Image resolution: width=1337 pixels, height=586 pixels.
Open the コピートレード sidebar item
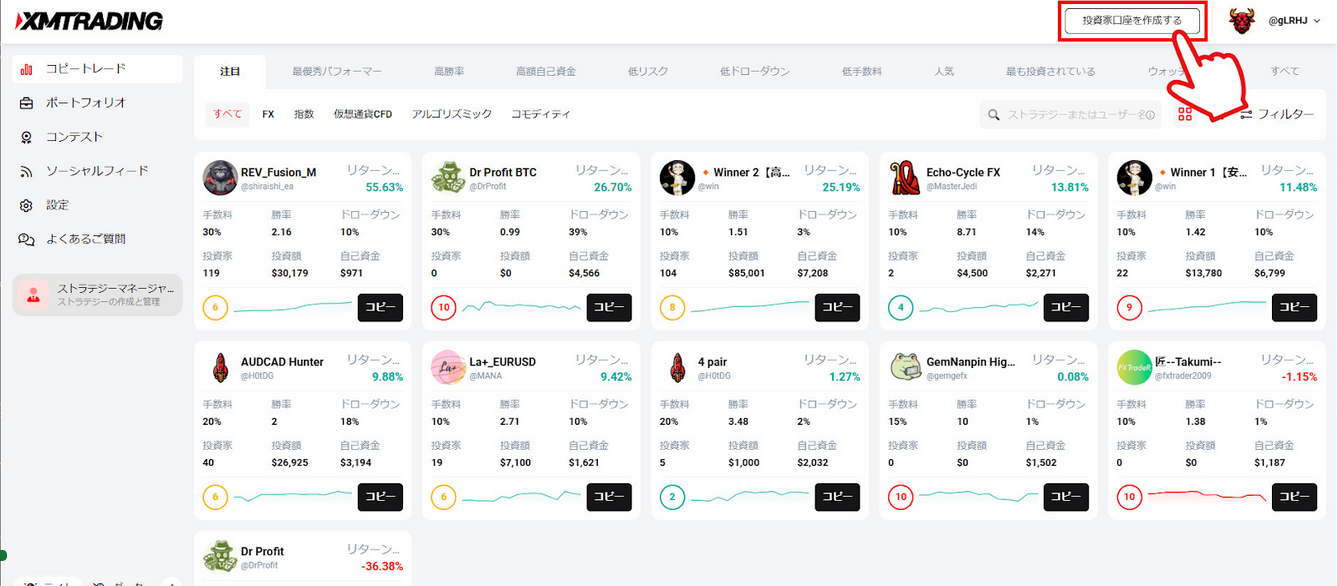coord(97,69)
